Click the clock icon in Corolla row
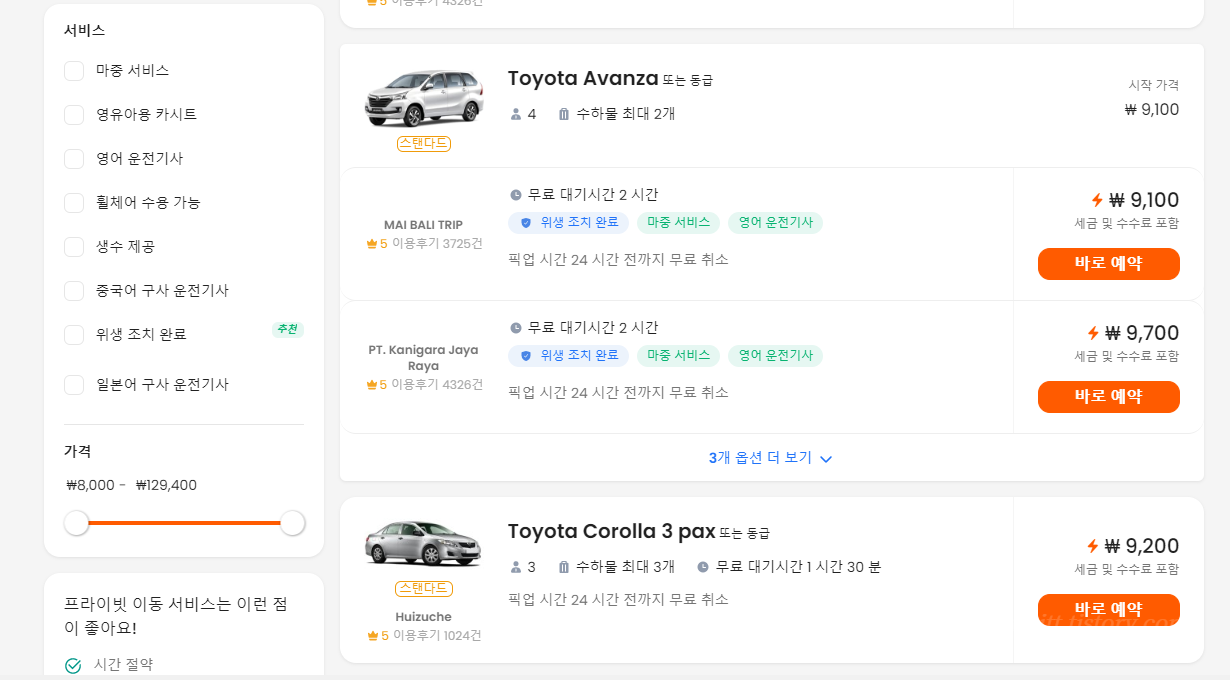 point(703,567)
